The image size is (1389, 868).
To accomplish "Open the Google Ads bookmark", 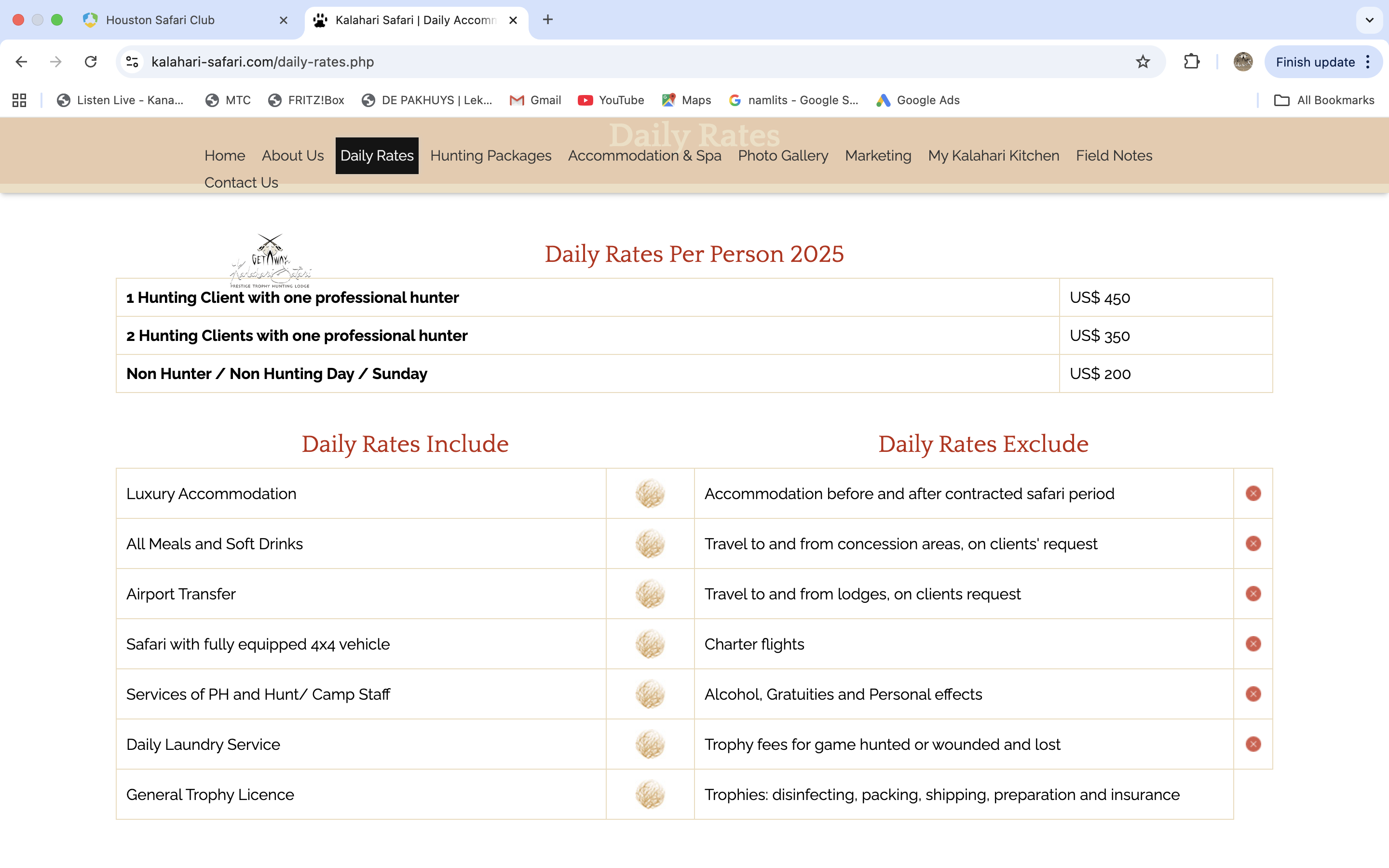I will tap(918, 100).
